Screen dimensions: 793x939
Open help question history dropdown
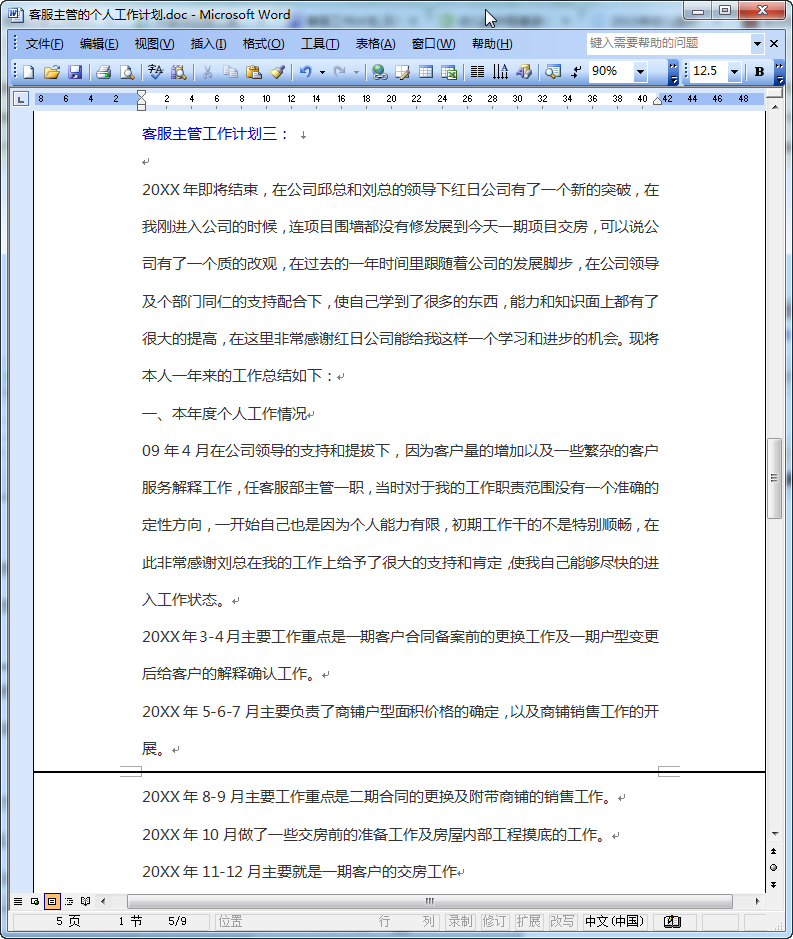tap(757, 44)
